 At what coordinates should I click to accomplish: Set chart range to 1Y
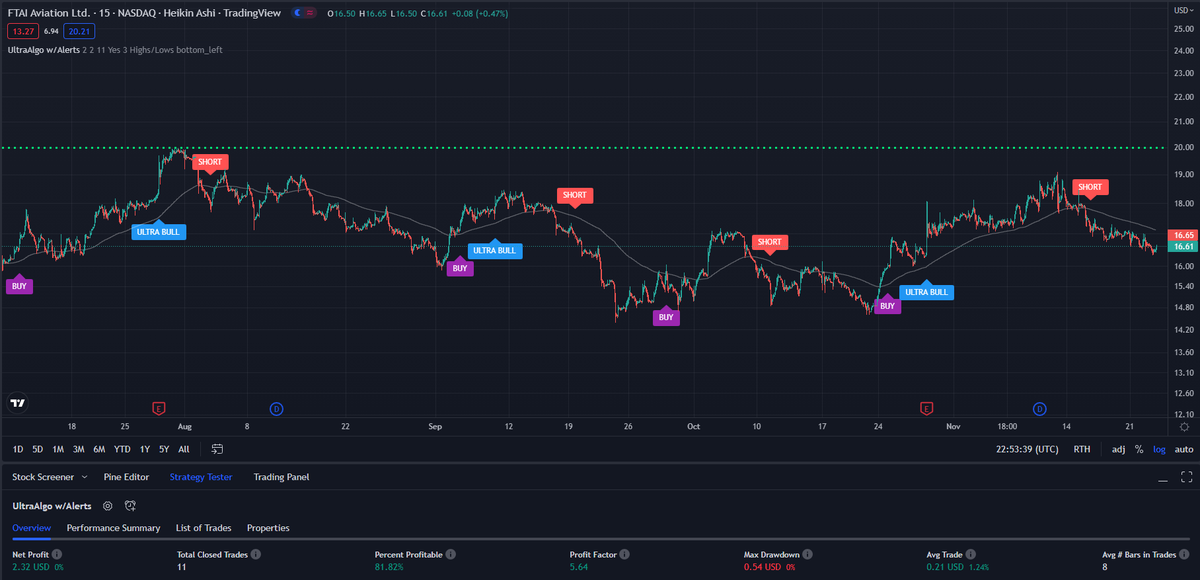click(145, 449)
